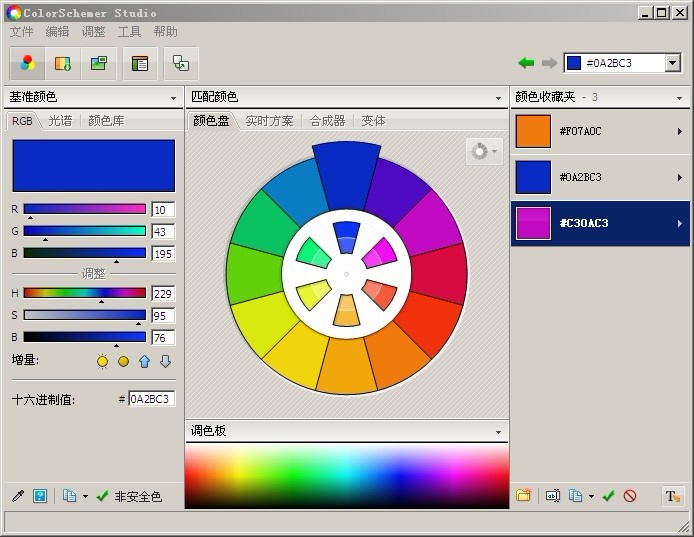
Task: Switch to the 颜色库 tab
Action: pos(106,120)
